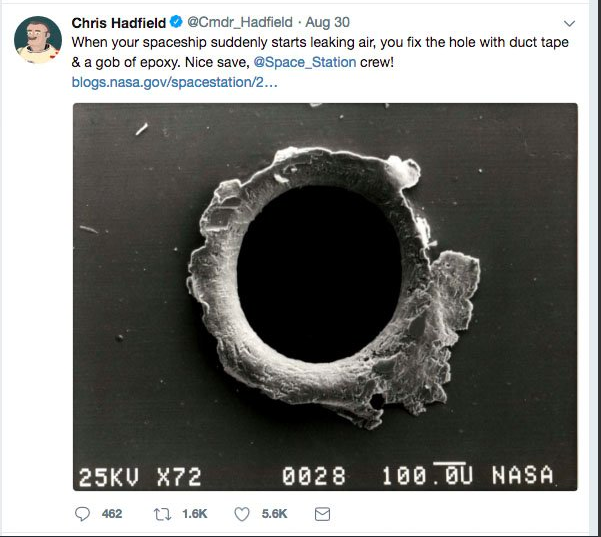The width and height of the screenshot is (601, 537).
Task: Open the microscope hole image
Action: tap(325, 297)
